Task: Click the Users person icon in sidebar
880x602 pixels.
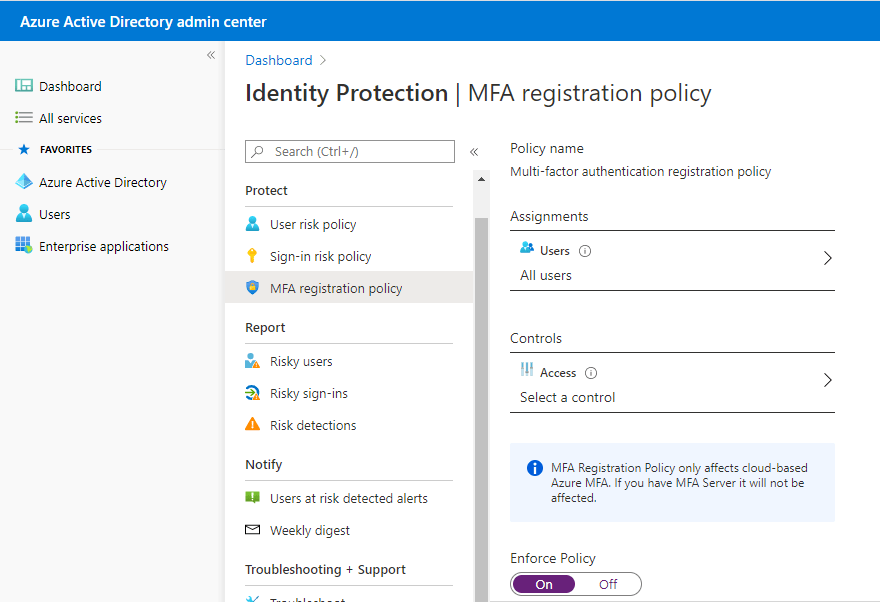Action: (24, 213)
